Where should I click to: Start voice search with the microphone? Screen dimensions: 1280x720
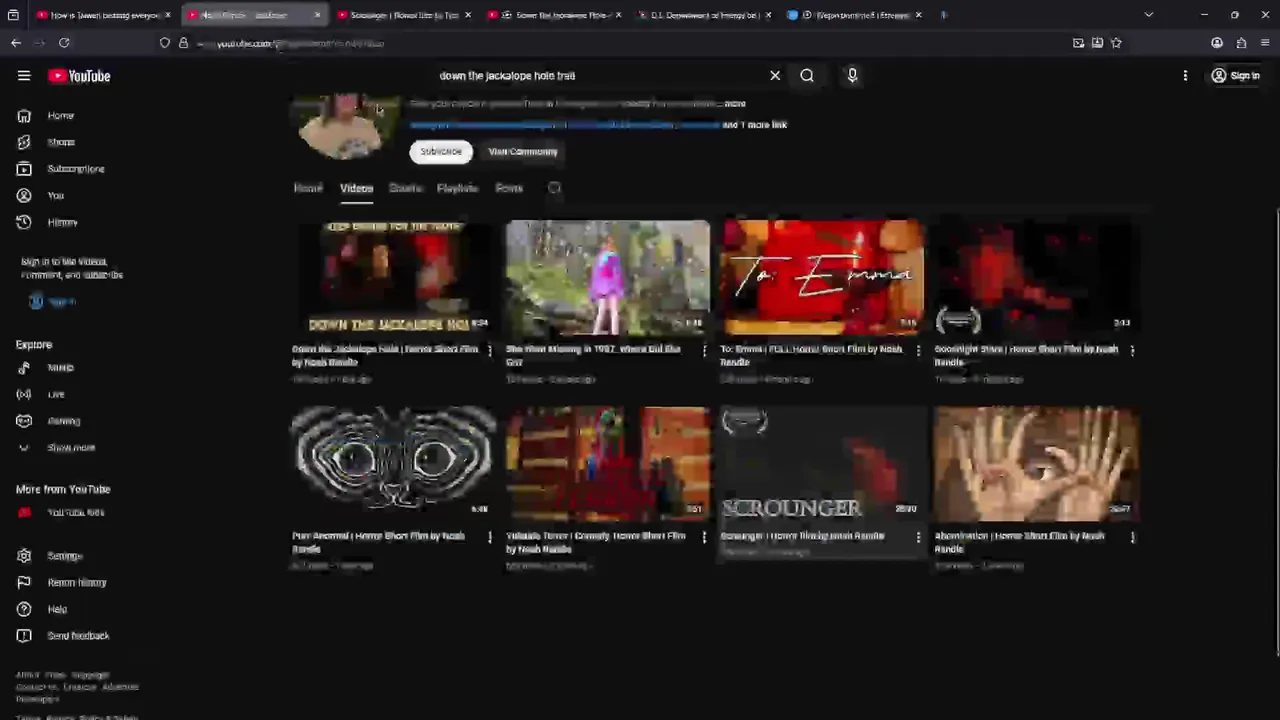[852, 76]
